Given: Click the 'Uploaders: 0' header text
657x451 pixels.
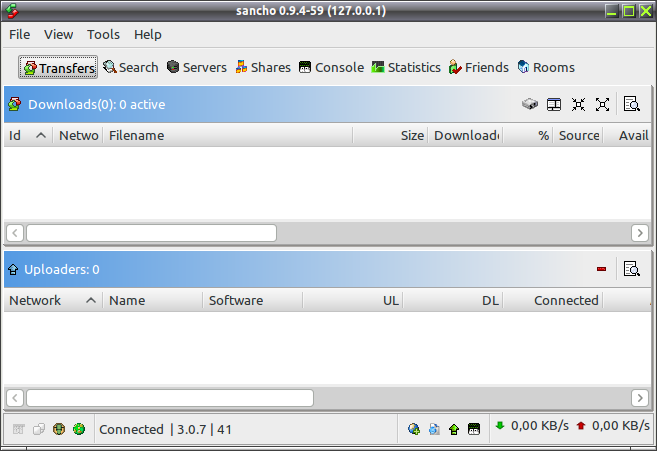Looking at the screenshot, I should [x=62, y=269].
